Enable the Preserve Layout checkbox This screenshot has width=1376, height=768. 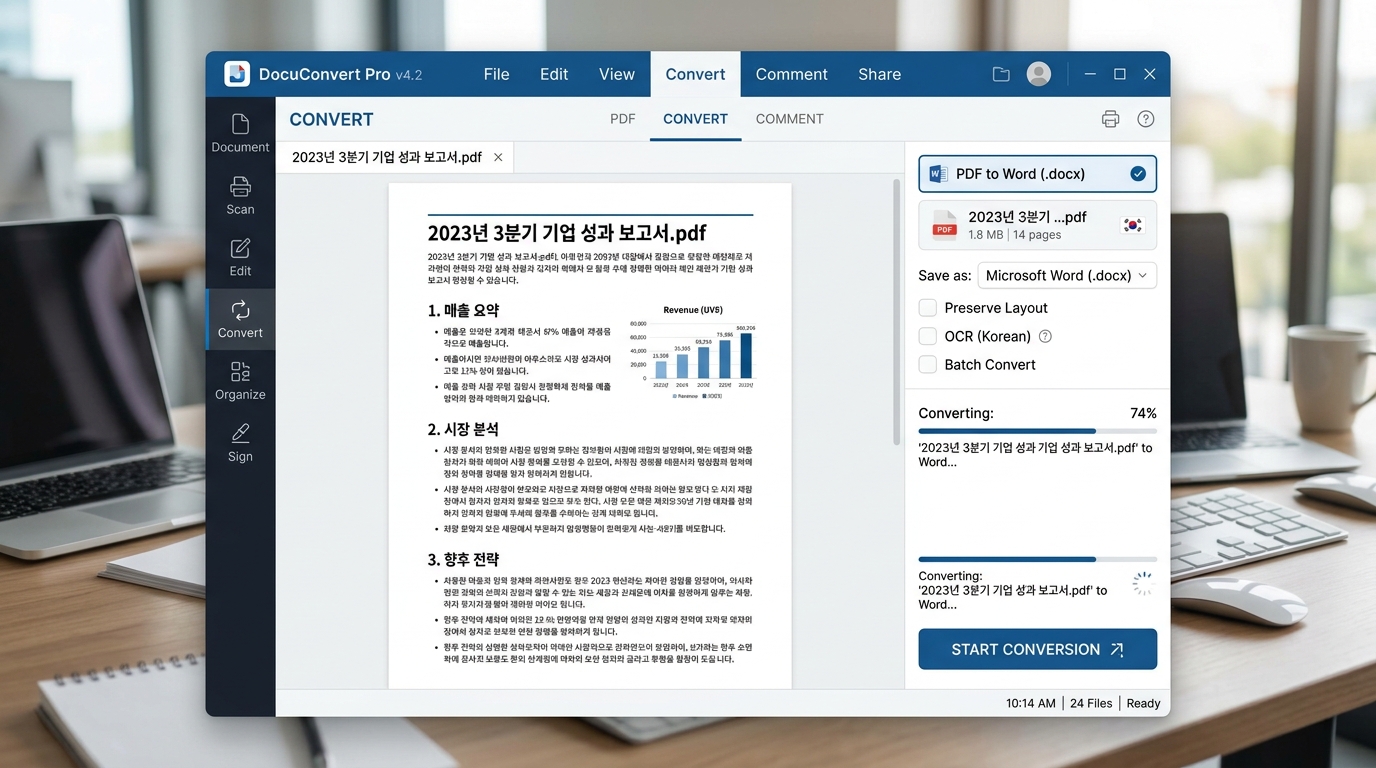click(x=928, y=308)
